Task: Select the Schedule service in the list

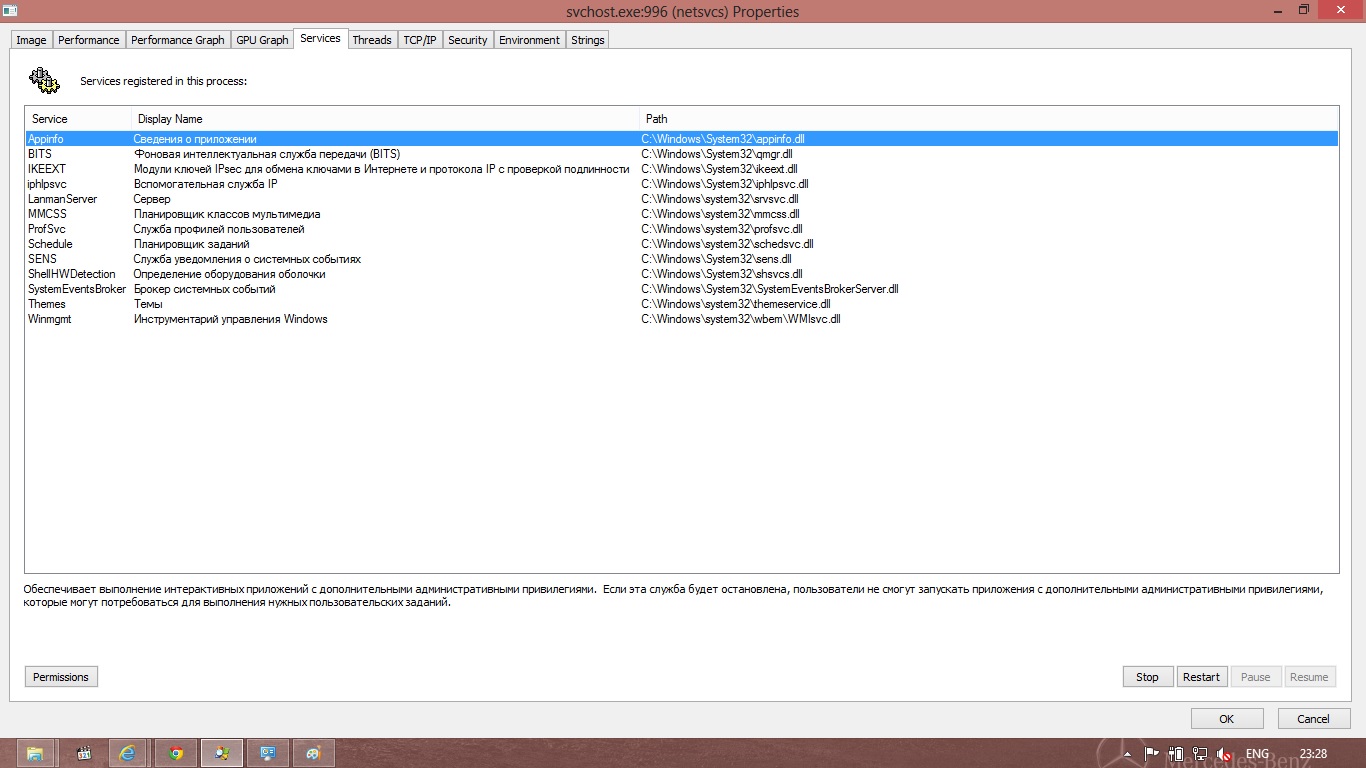Action: click(50, 244)
